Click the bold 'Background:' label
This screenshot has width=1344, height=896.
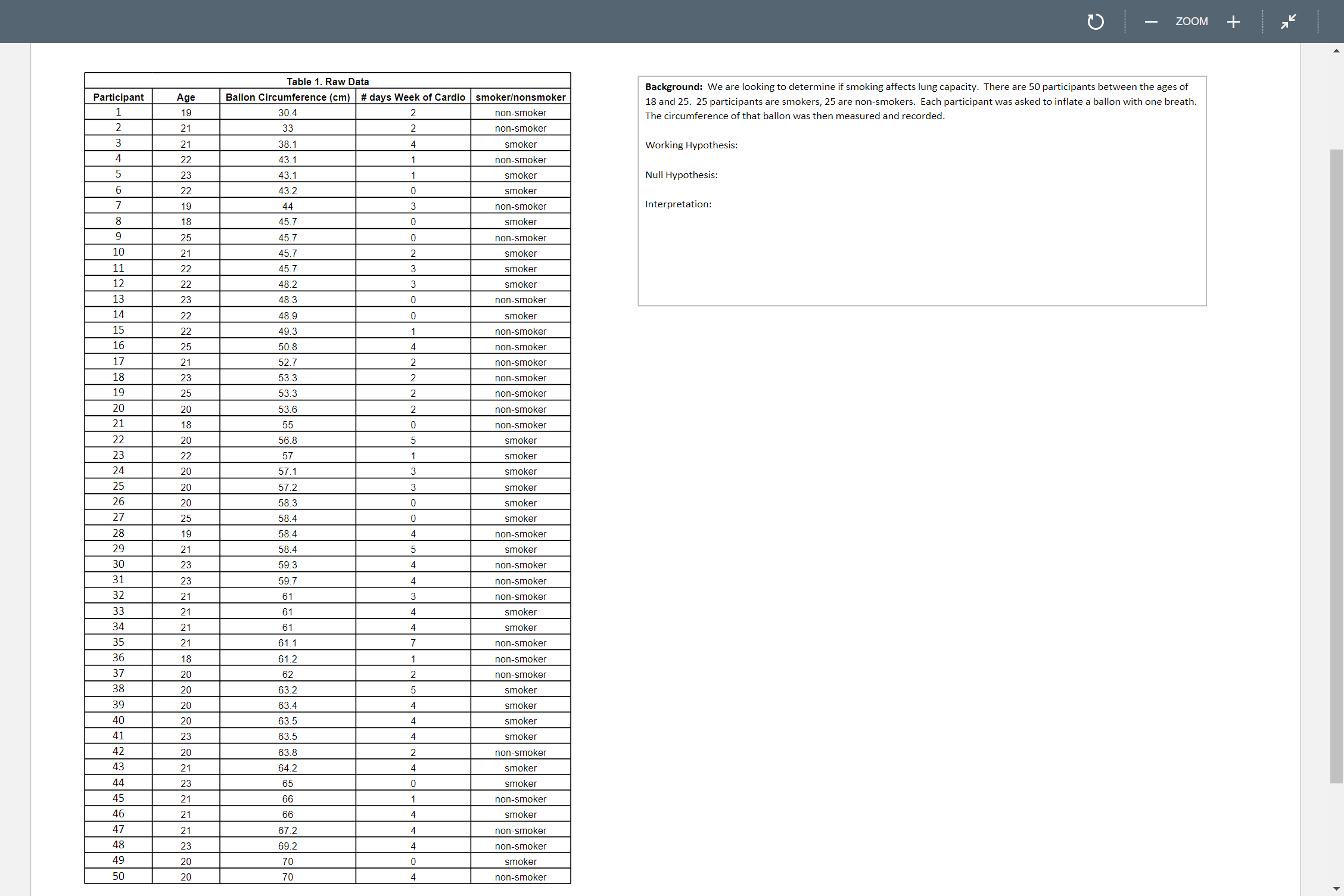pyautogui.click(x=673, y=87)
